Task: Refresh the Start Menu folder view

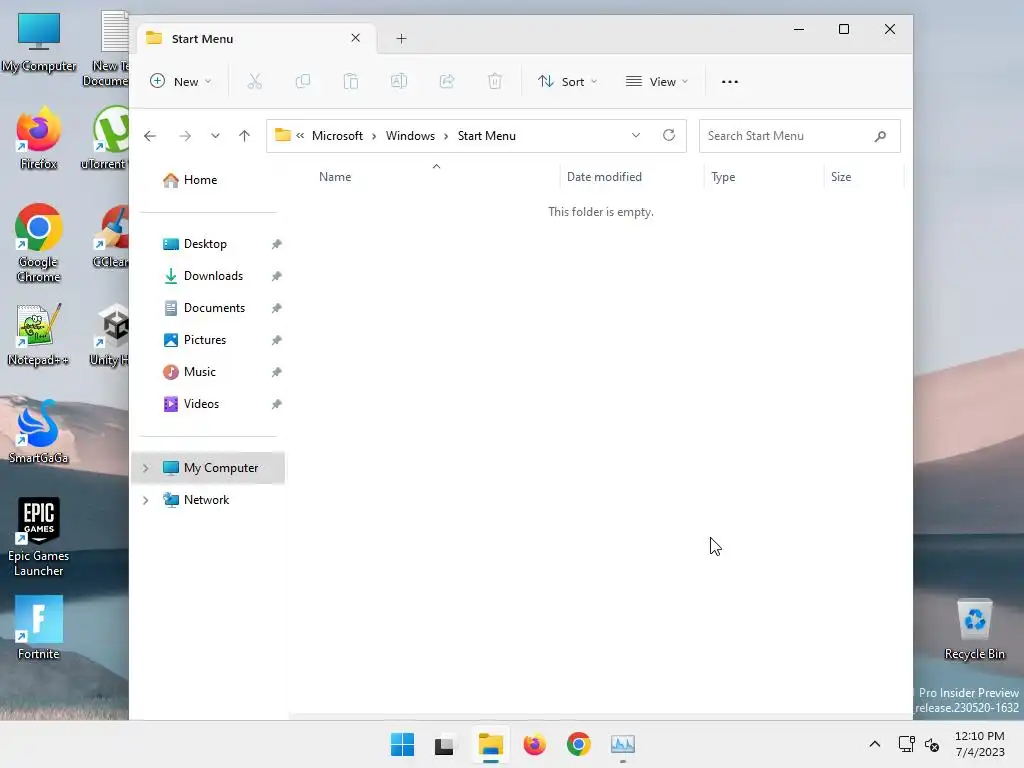Action: [669, 135]
